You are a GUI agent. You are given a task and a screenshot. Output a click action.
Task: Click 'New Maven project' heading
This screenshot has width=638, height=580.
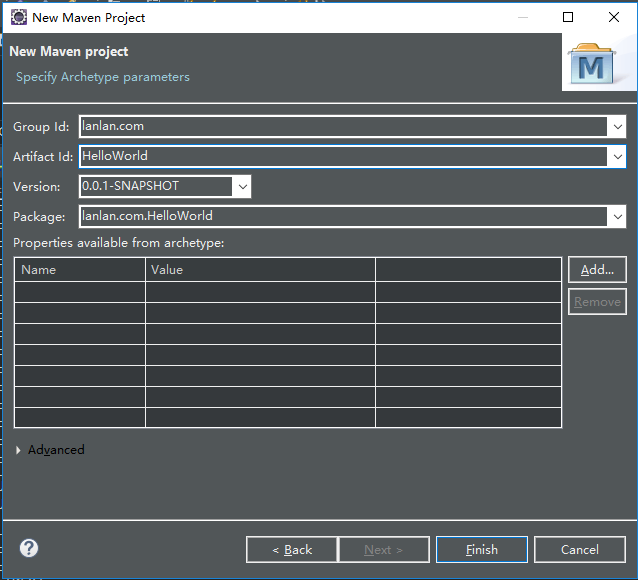pyautogui.click(x=68, y=52)
